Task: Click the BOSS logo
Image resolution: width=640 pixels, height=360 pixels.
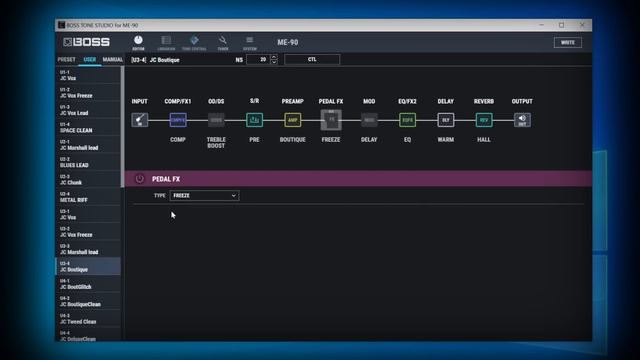Action: pos(87,42)
